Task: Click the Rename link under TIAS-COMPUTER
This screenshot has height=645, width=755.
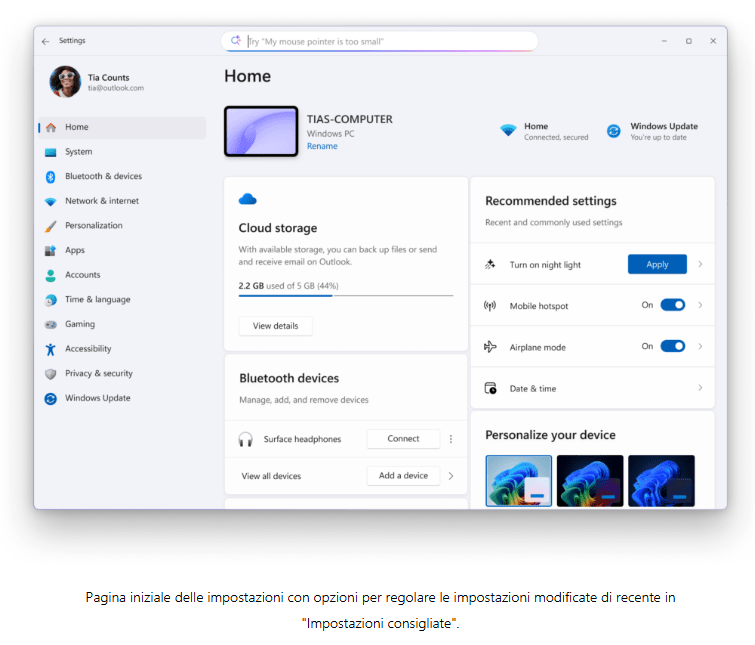Action: pyautogui.click(x=322, y=146)
